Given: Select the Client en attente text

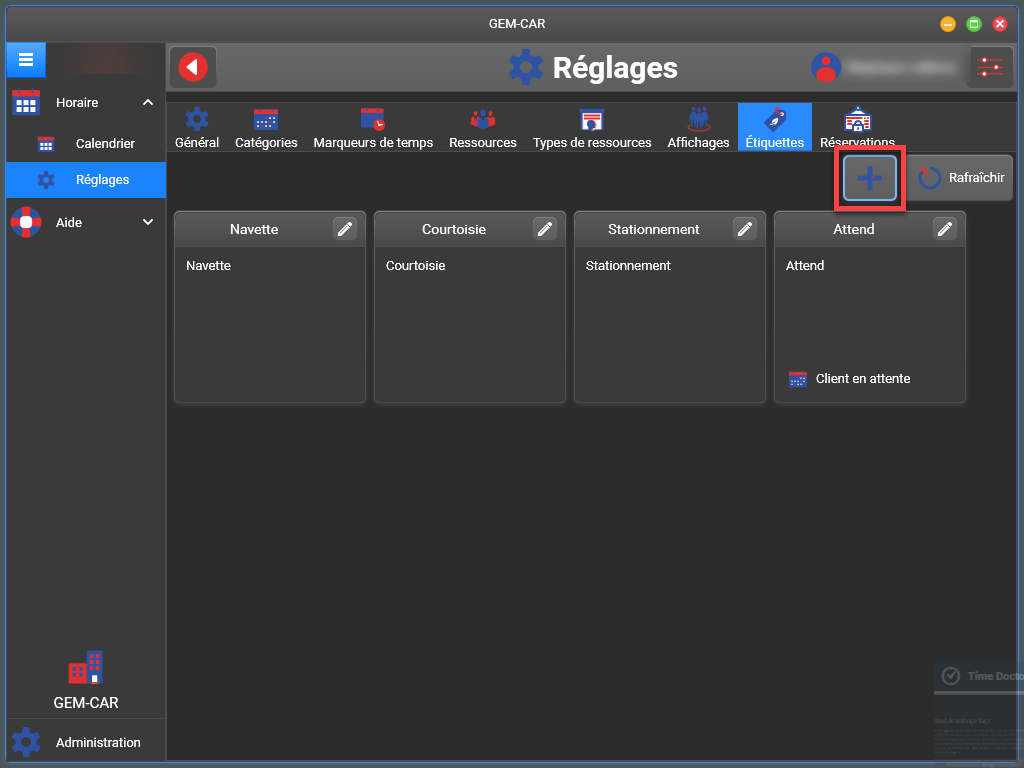Looking at the screenshot, I should point(863,379).
